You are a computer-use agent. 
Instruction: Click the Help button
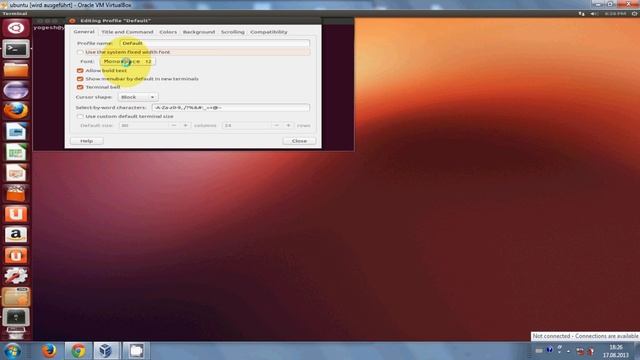click(x=87, y=141)
